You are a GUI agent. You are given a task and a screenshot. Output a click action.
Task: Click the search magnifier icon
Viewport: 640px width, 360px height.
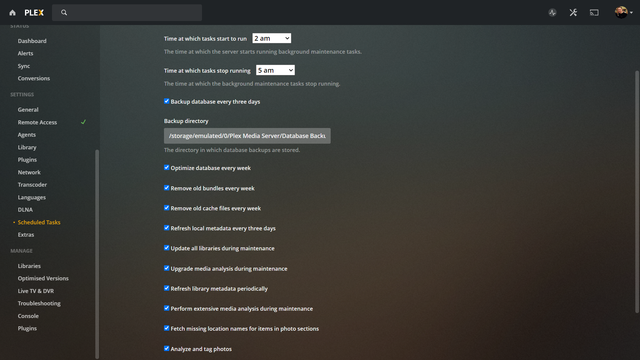[x=64, y=13]
